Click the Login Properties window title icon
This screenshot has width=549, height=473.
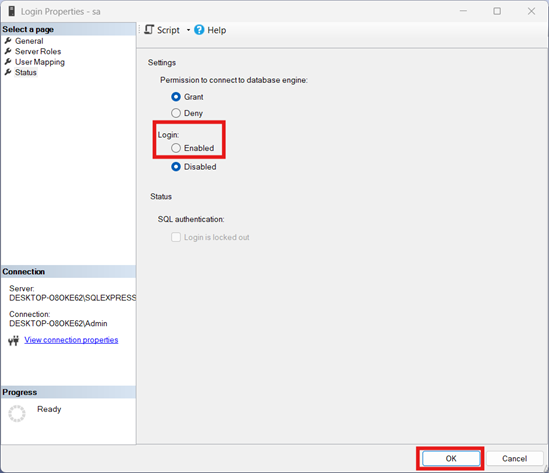[x=12, y=11]
